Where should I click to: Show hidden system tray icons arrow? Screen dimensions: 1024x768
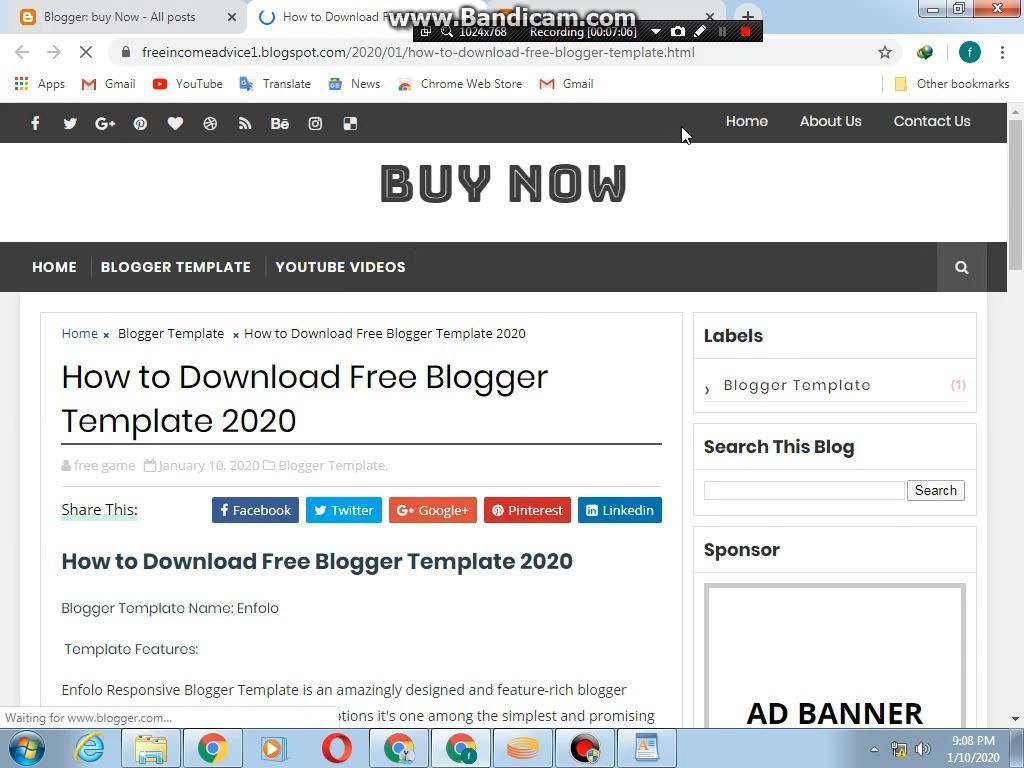pyautogui.click(x=874, y=749)
